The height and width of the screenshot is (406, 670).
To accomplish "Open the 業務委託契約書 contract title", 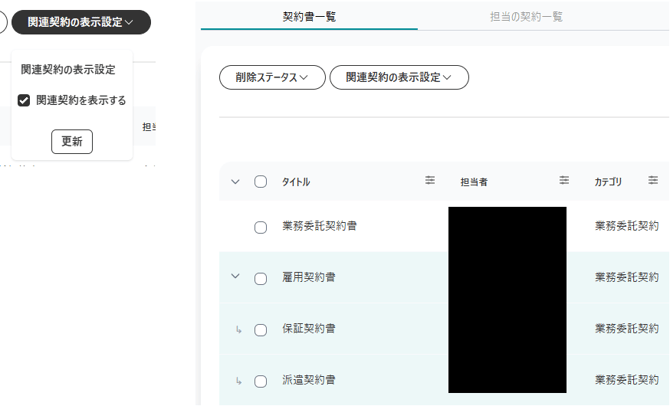I will click(319, 226).
